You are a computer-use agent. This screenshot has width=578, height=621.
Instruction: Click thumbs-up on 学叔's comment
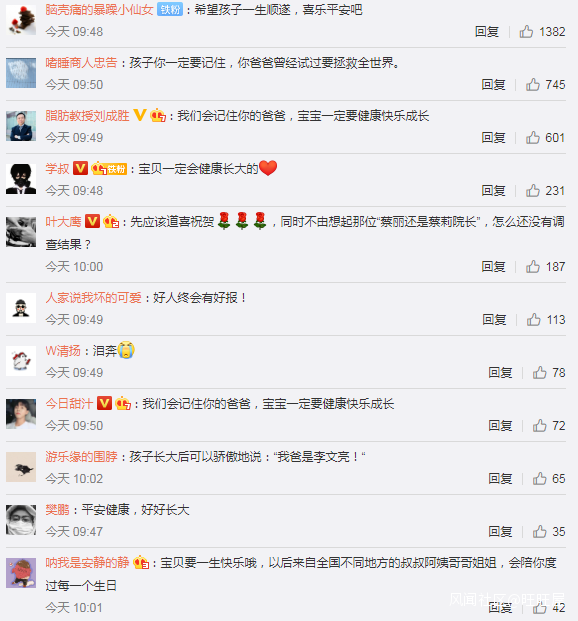[x=533, y=190]
